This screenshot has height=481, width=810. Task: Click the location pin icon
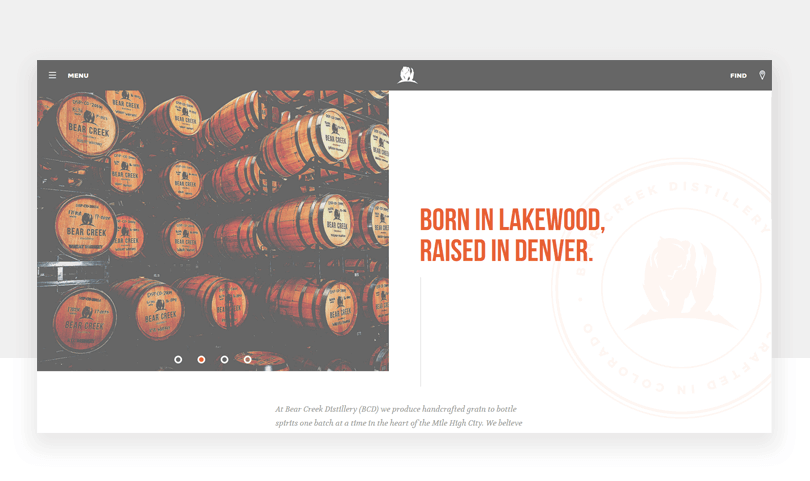click(762, 75)
